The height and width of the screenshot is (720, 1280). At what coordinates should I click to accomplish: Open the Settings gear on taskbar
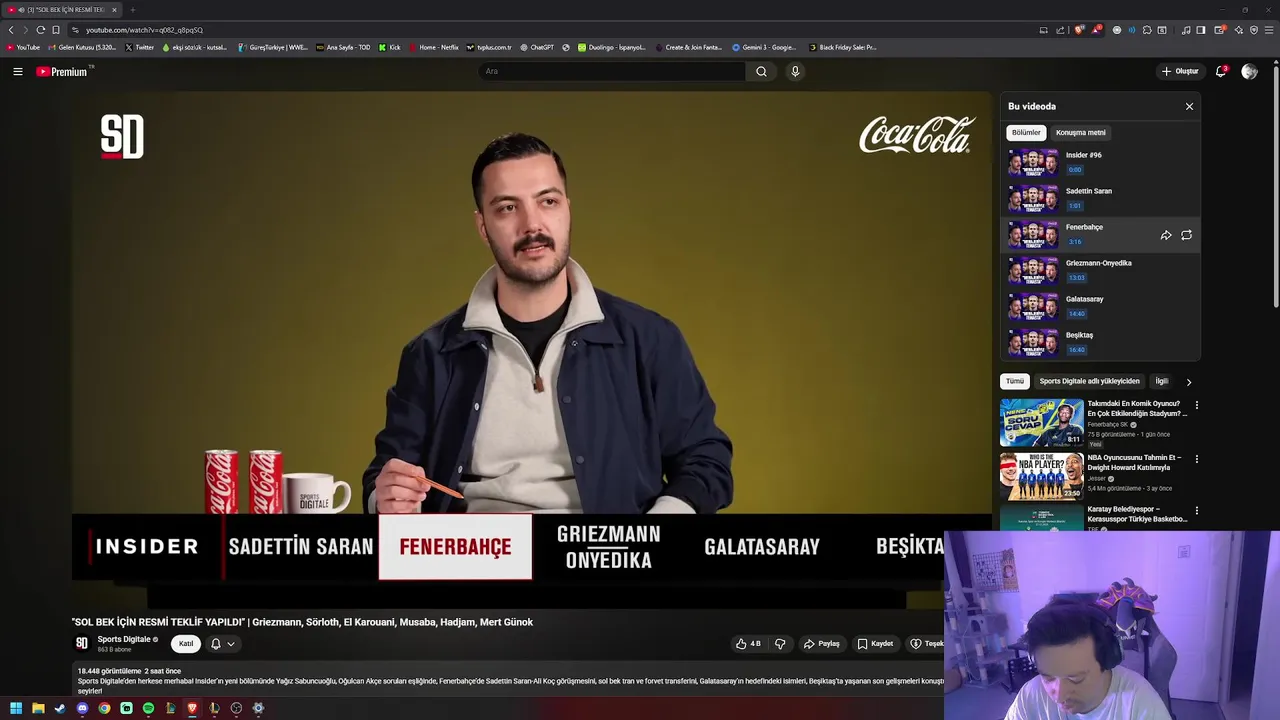pos(258,708)
